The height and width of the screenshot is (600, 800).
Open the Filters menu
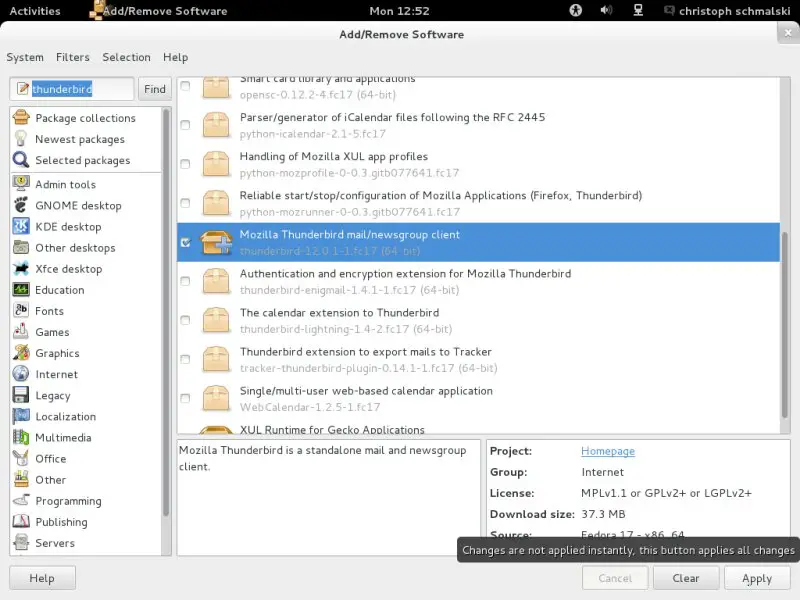[x=72, y=57]
